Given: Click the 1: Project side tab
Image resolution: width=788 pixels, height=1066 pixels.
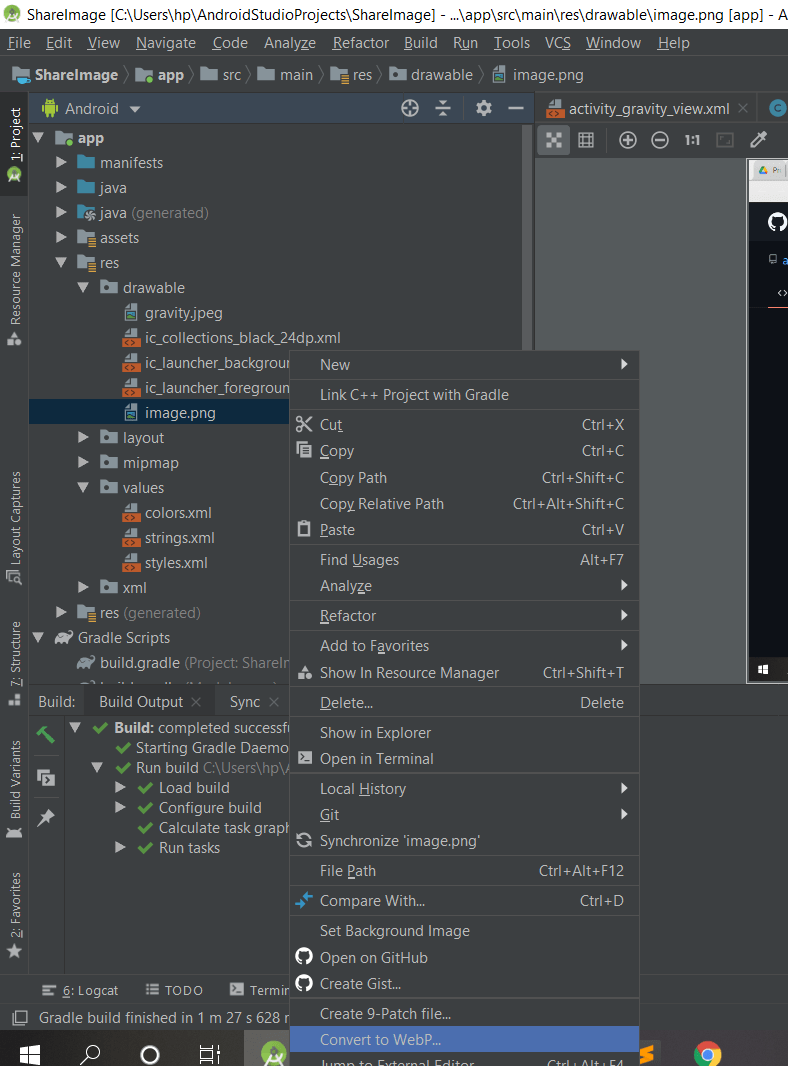Looking at the screenshot, I should pos(14,144).
